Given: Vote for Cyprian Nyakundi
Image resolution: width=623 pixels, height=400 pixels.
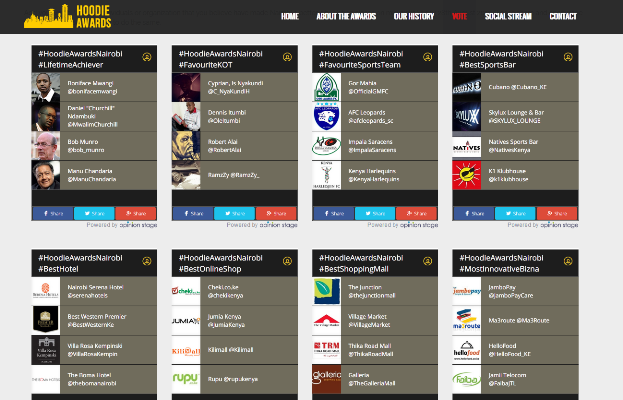Looking at the screenshot, I should point(234,87).
